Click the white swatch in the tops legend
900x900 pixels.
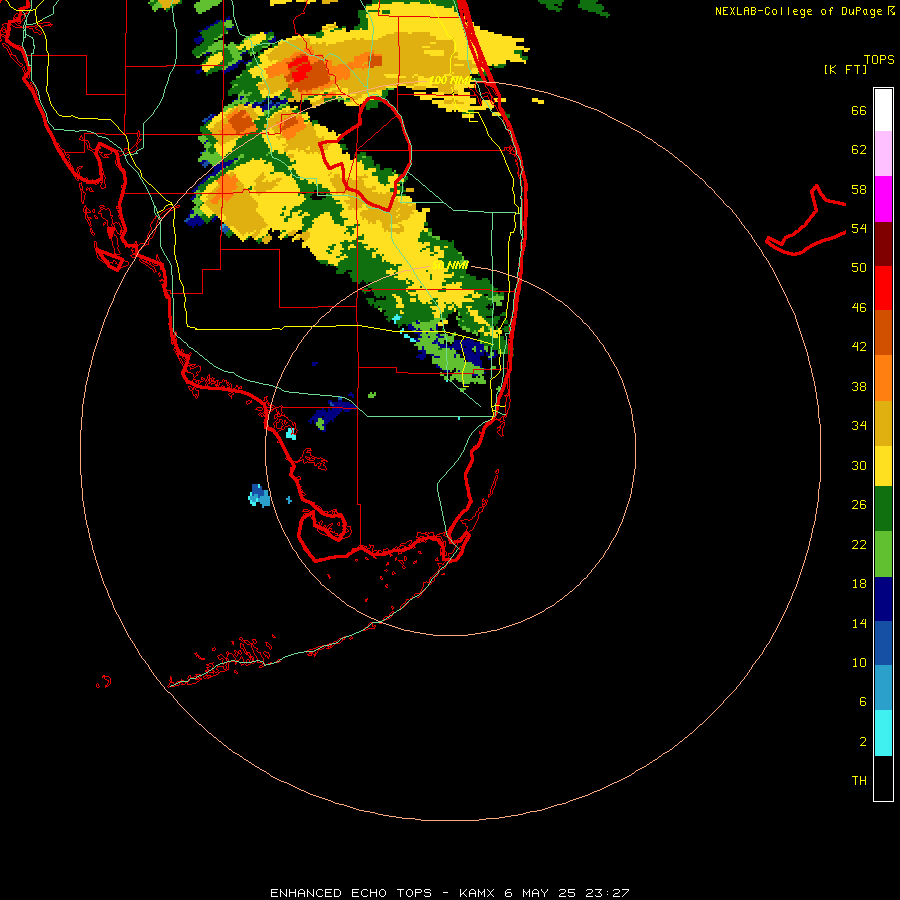click(x=883, y=110)
